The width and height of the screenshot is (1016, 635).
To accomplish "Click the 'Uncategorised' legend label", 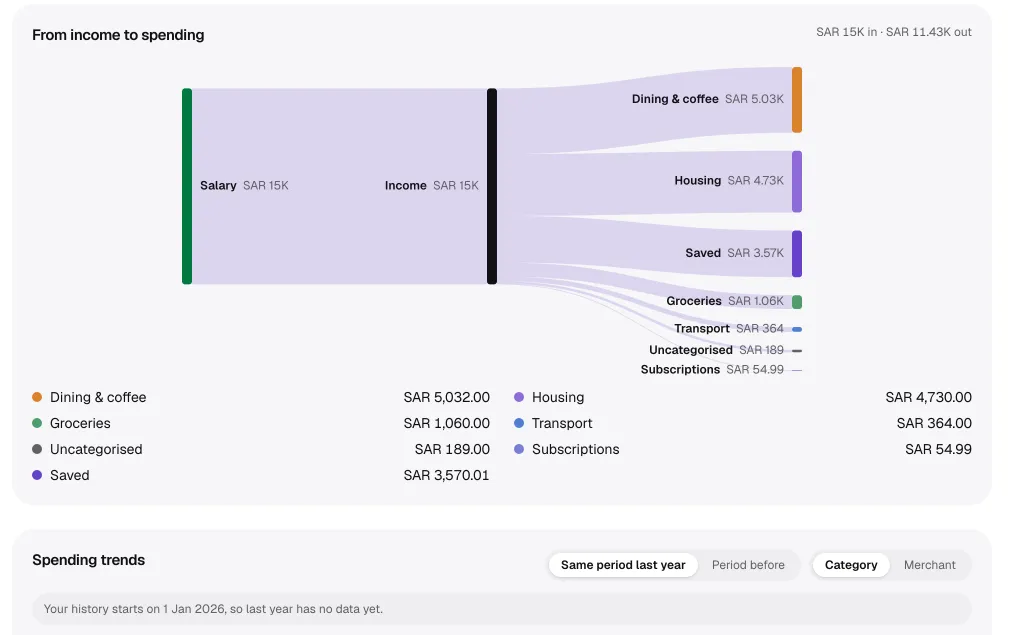I will 96,449.
